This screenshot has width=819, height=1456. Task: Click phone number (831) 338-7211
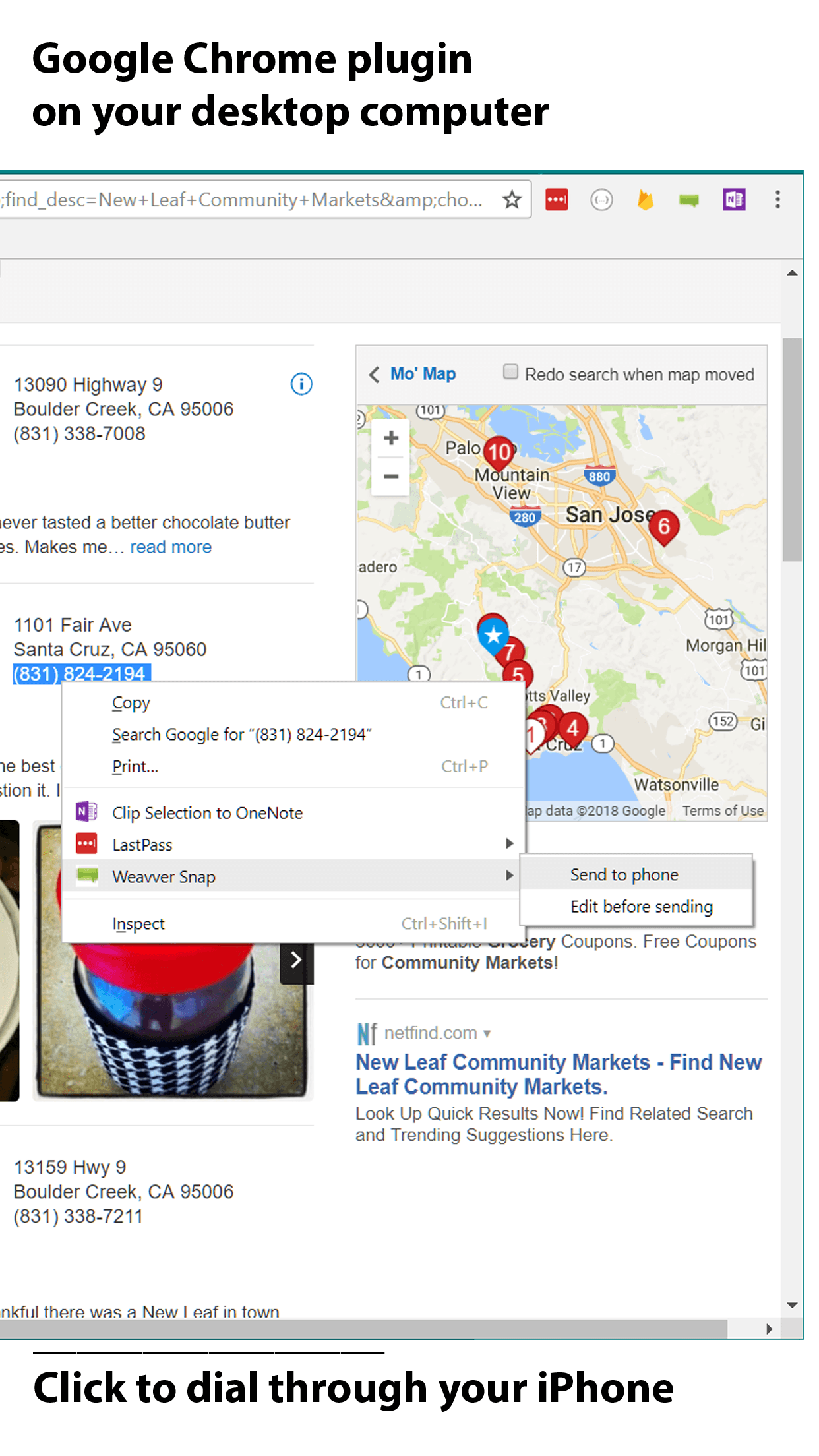(78, 1217)
